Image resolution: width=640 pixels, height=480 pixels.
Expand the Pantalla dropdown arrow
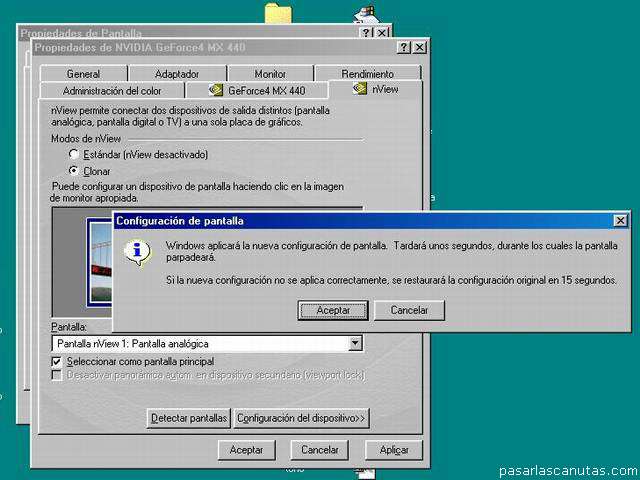coord(355,343)
